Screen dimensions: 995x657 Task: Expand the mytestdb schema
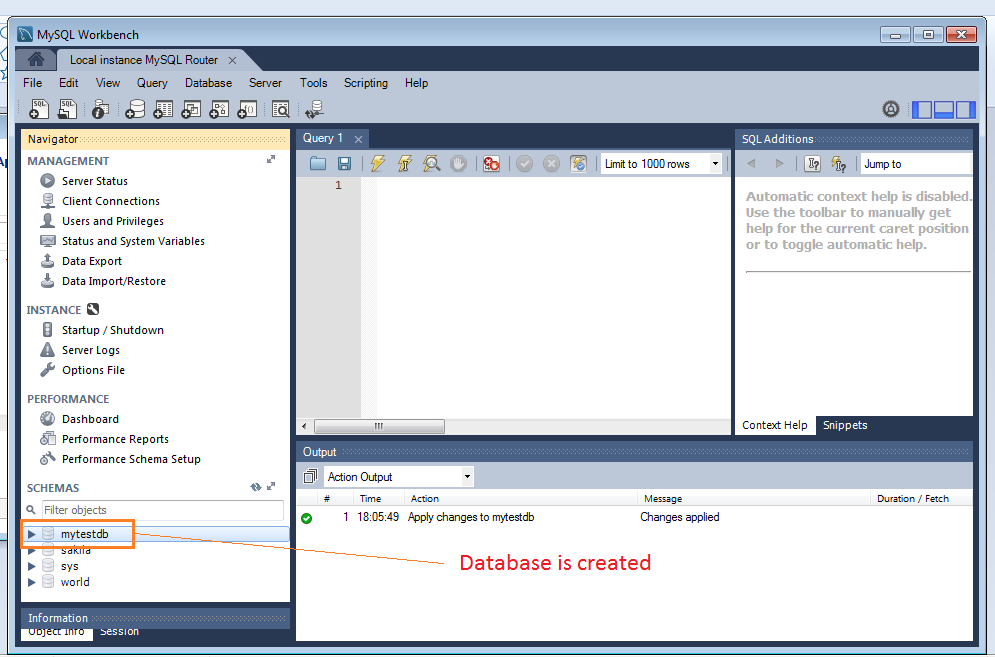pyautogui.click(x=32, y=534)
